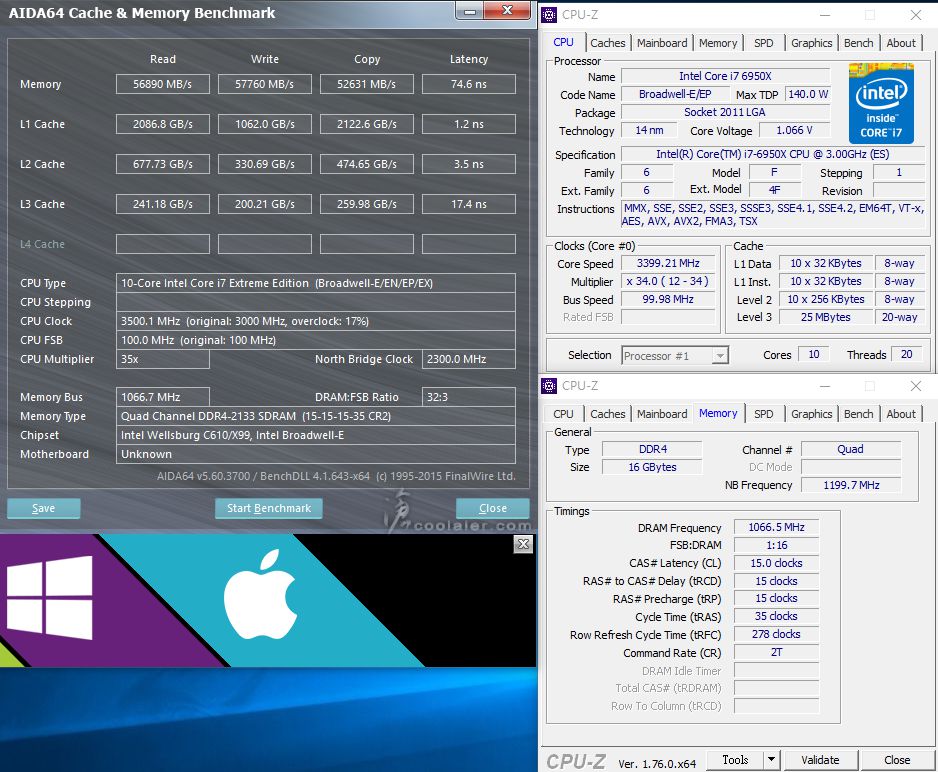
Task: Click CPU-Z Name field Intel Core i7 6950X
Action: tap(725, 76)
